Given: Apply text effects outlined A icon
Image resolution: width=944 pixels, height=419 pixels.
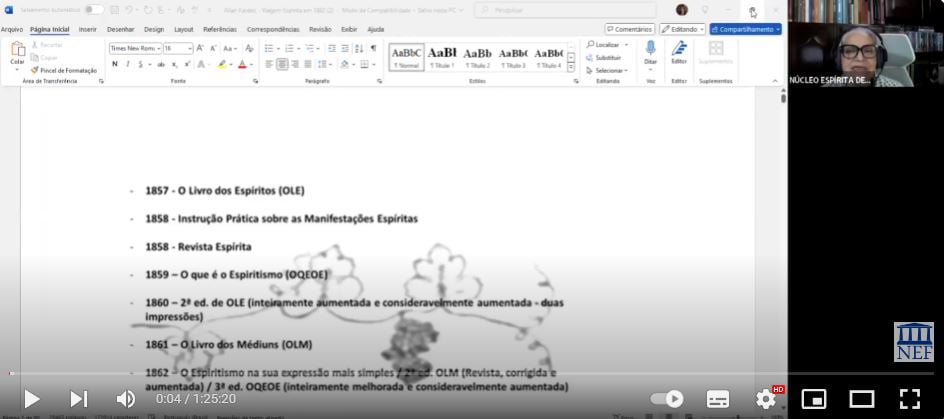Looking at the screenshot, I should (x=202, y=64).
